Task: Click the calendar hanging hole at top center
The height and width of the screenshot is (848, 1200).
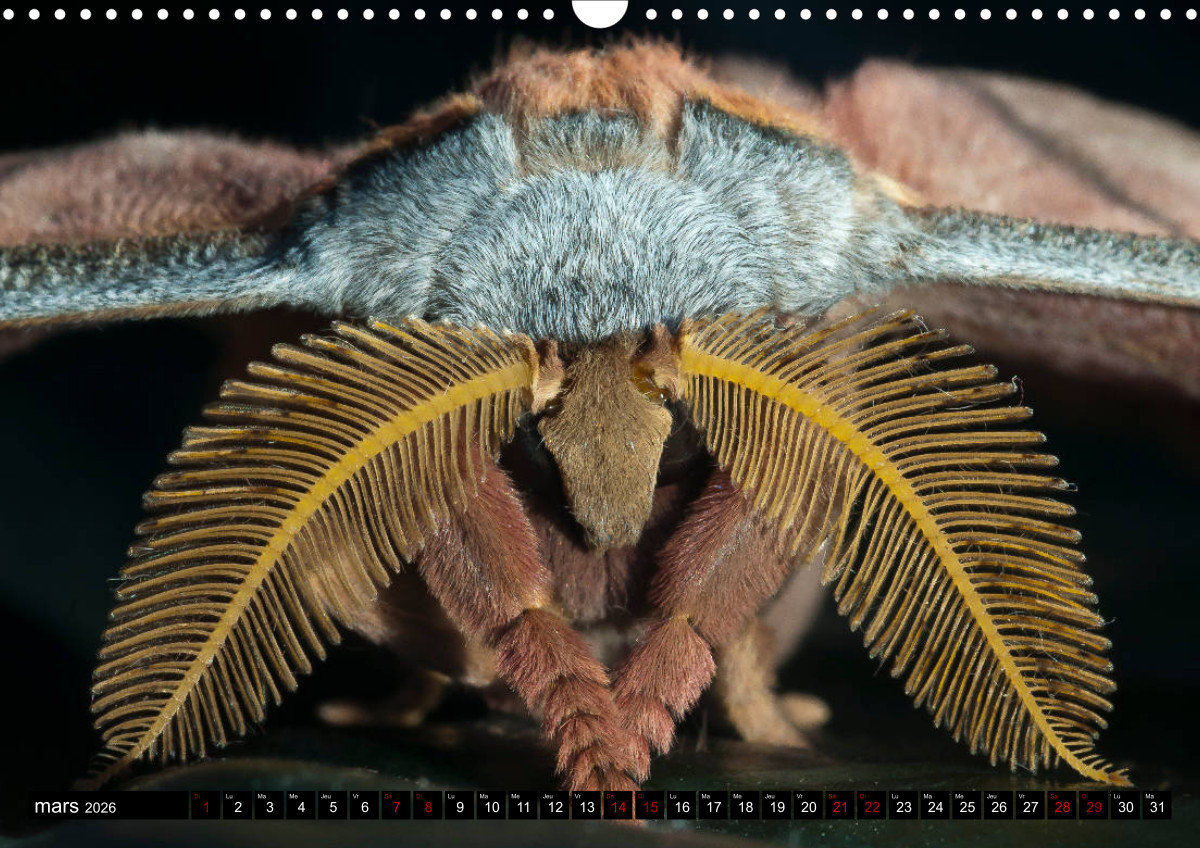Action: [x=600, y=12]
